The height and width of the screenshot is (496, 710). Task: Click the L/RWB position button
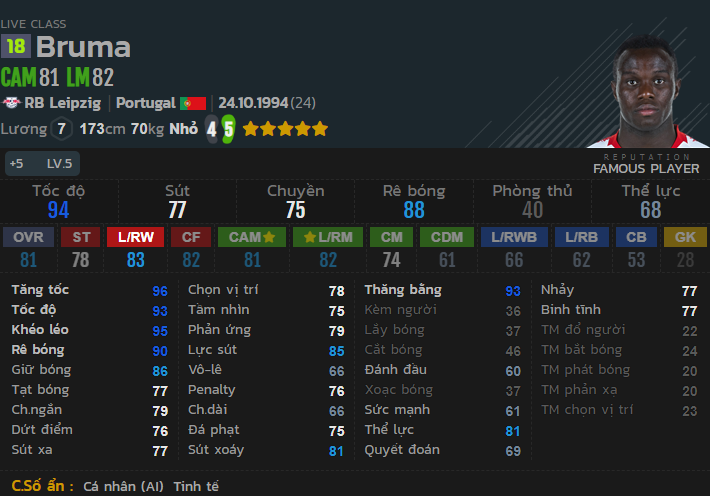click(x=513, y=237)
